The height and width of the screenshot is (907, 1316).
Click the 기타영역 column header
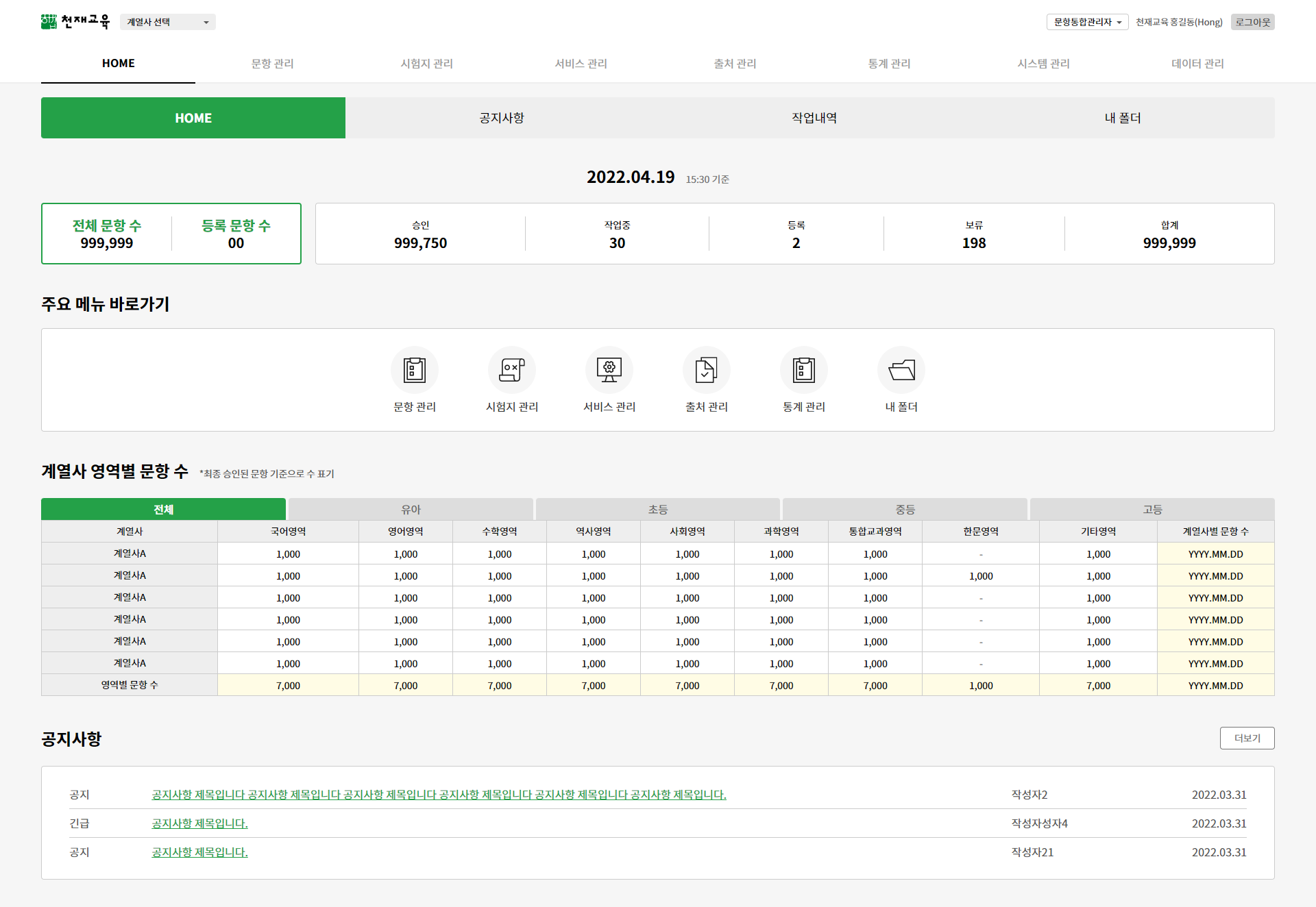[1099, 531]
